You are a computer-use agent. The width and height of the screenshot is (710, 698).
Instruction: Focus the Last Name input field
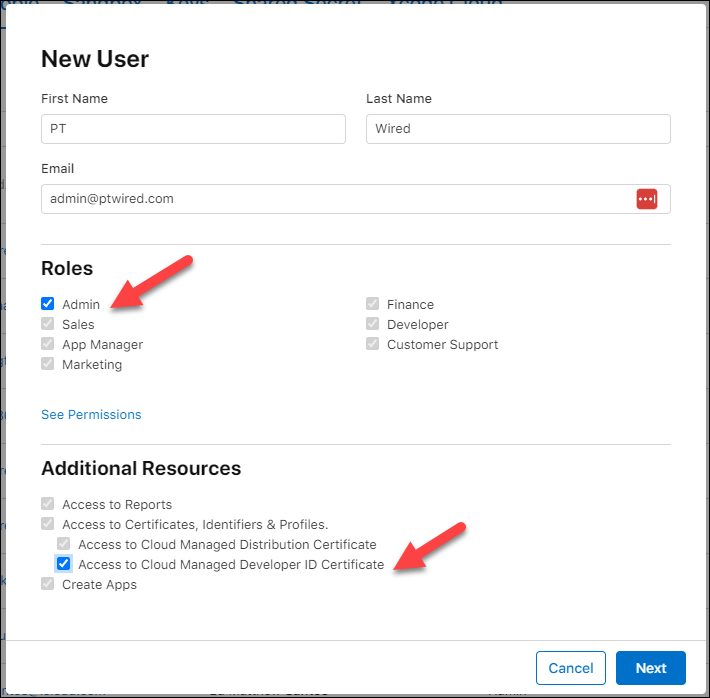click(518, 129)
